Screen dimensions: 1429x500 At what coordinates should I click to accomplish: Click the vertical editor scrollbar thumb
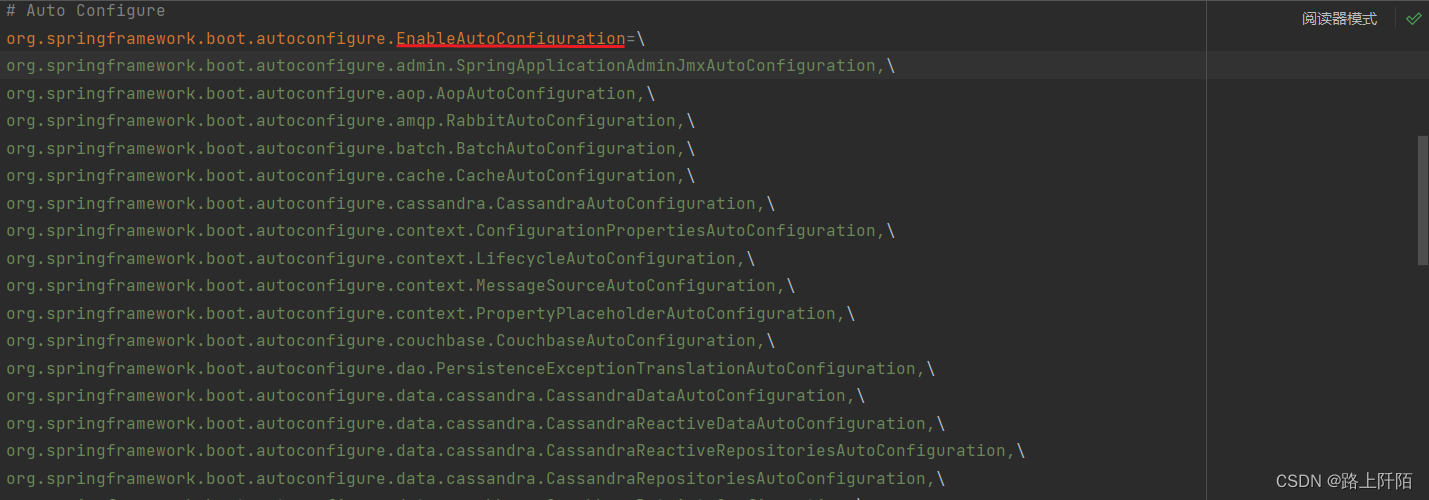[1423, 200]
